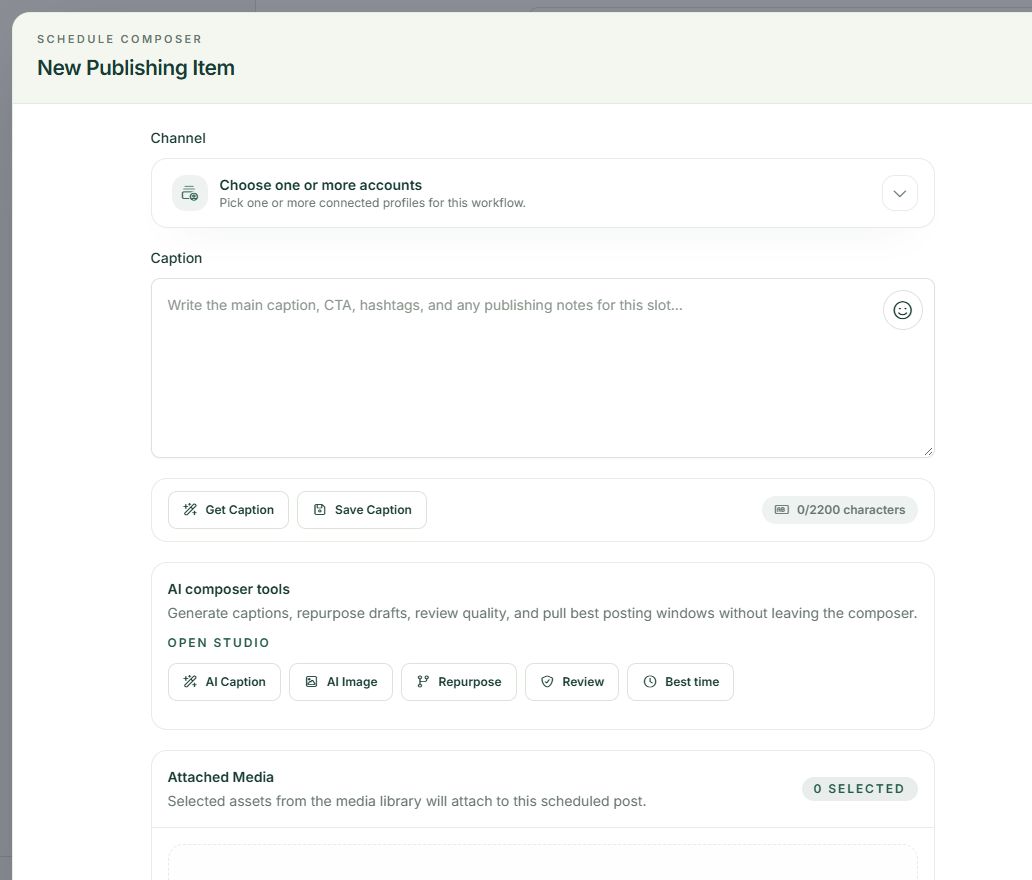Click the shield check icon on Review

[x=547, y=682]
